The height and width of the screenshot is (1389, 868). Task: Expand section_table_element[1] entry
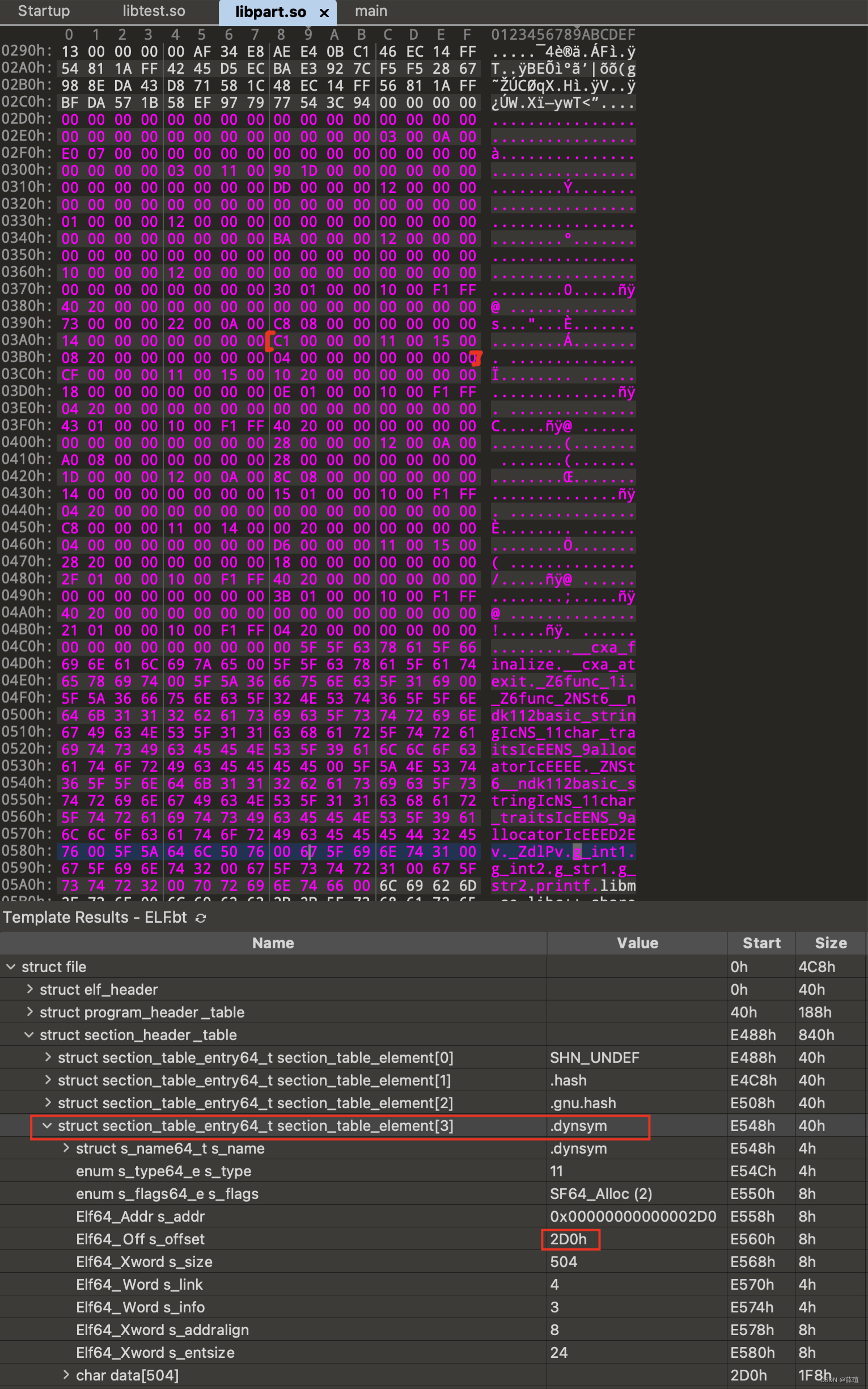(48, 1080)
